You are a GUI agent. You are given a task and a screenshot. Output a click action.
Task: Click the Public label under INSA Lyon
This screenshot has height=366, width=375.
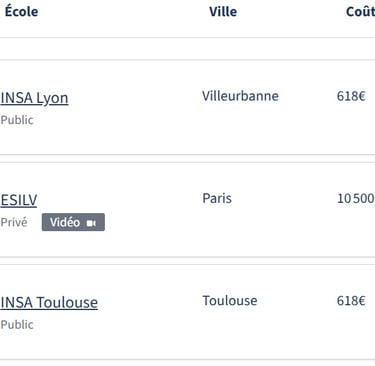[x=17, y=120]
